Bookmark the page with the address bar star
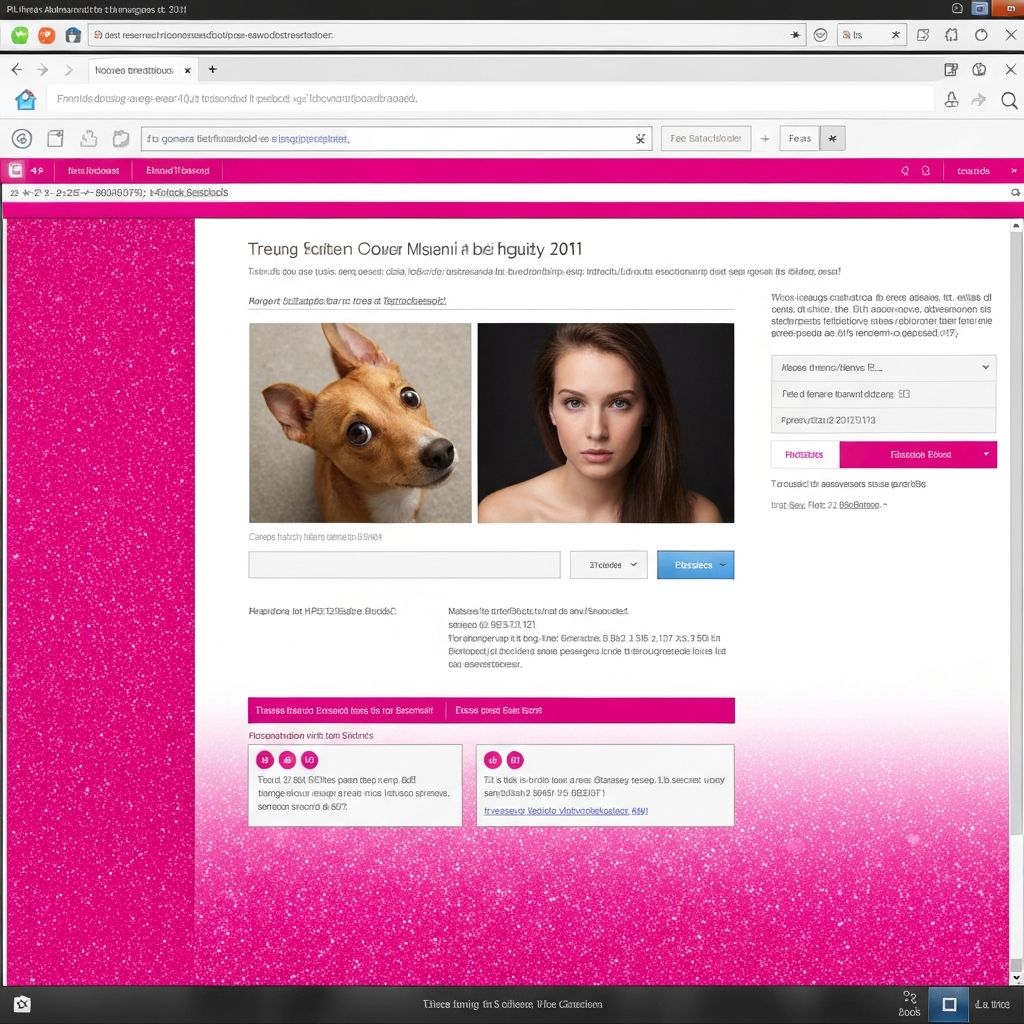Image resolution: width=1024 pixels, height=1024 pixels. point(796,35)
